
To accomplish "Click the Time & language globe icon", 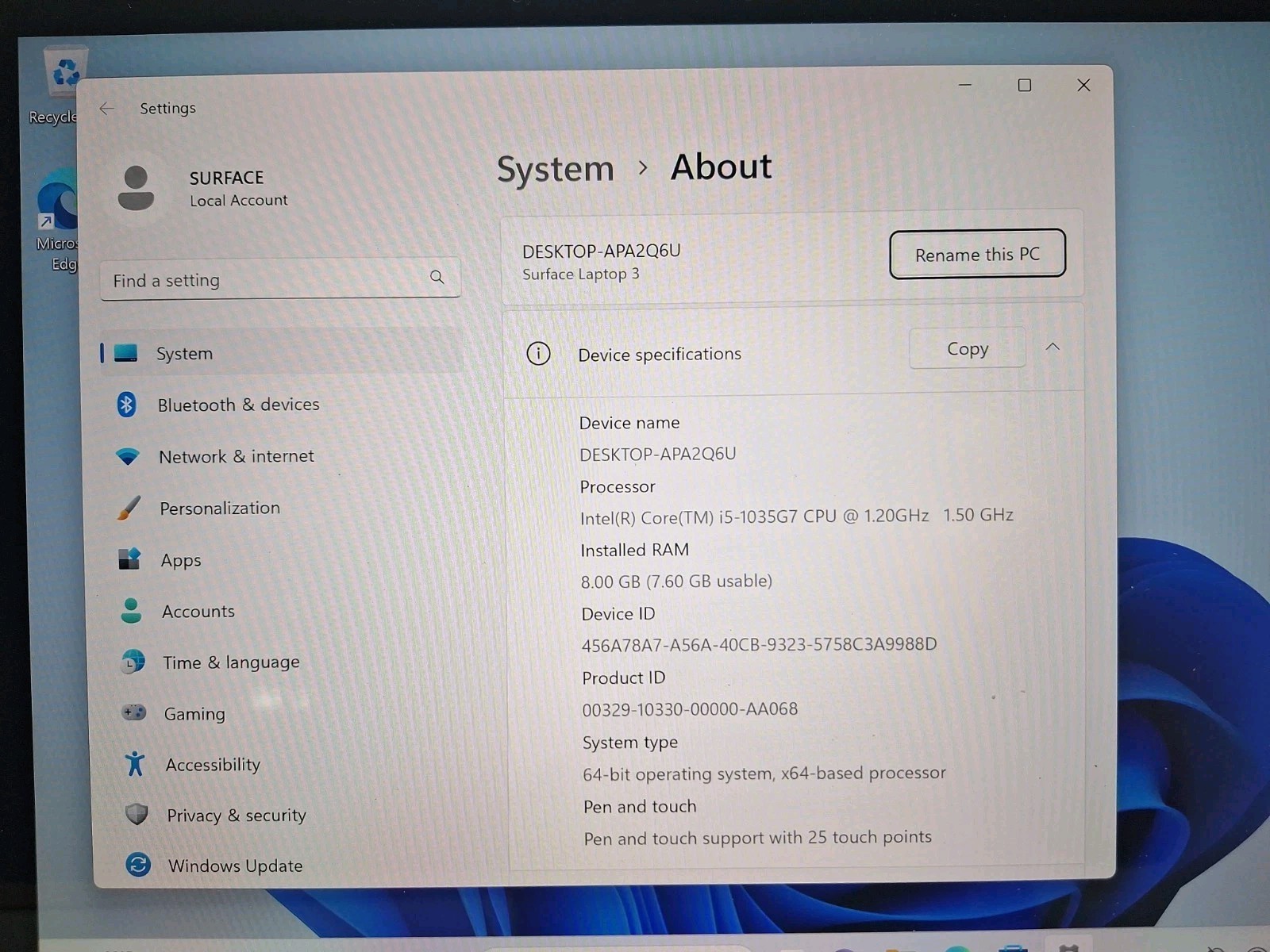I will [133, 662].
